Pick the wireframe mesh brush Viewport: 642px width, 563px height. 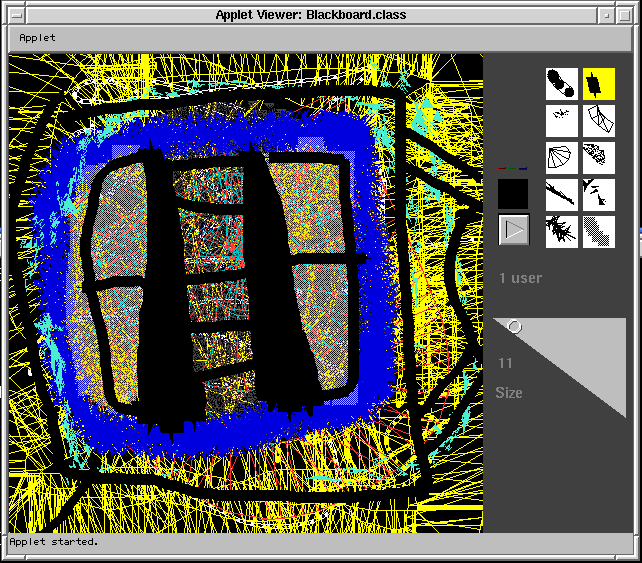coord(599,121)
